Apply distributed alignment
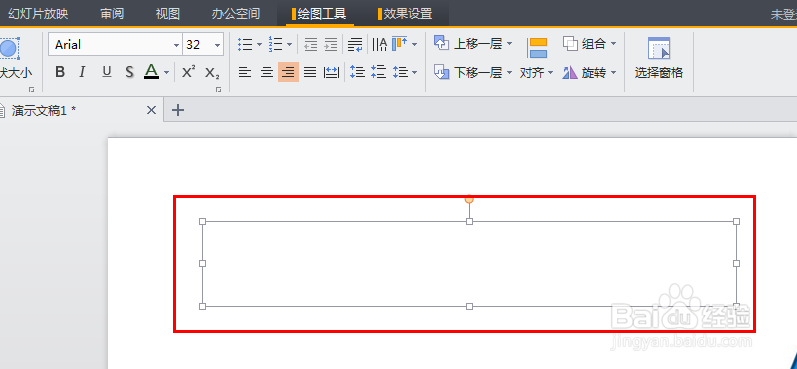This screenshot has width=797, height=369. click(x=331, y=72)
